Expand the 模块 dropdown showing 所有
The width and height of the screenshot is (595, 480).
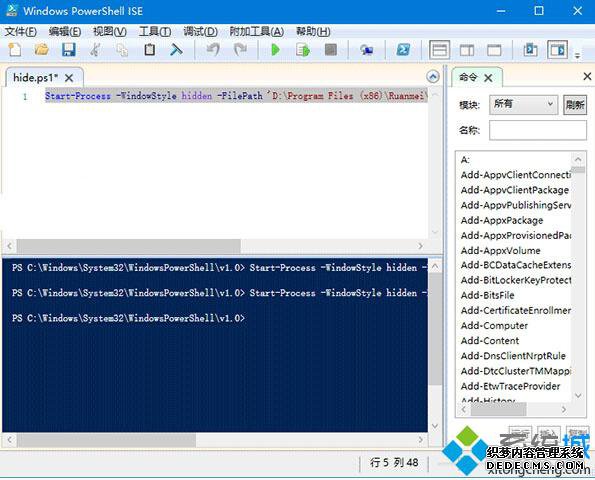[x=523, y=104]
